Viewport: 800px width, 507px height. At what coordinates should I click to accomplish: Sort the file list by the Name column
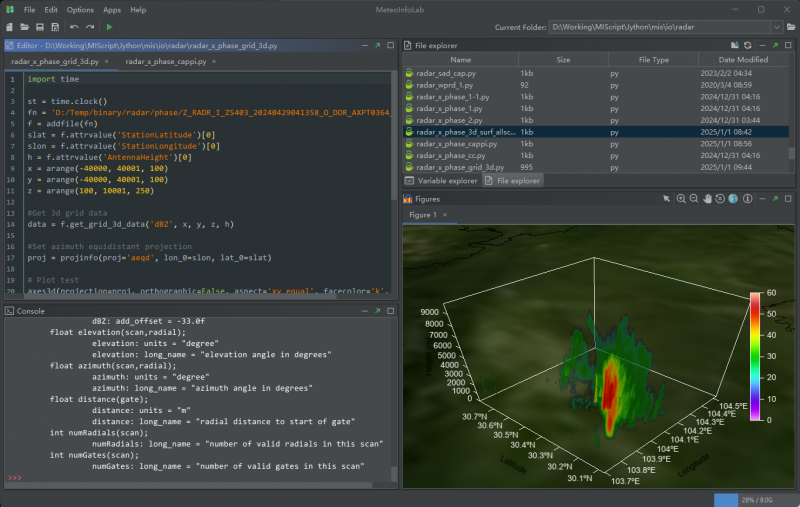coord(460,60)
